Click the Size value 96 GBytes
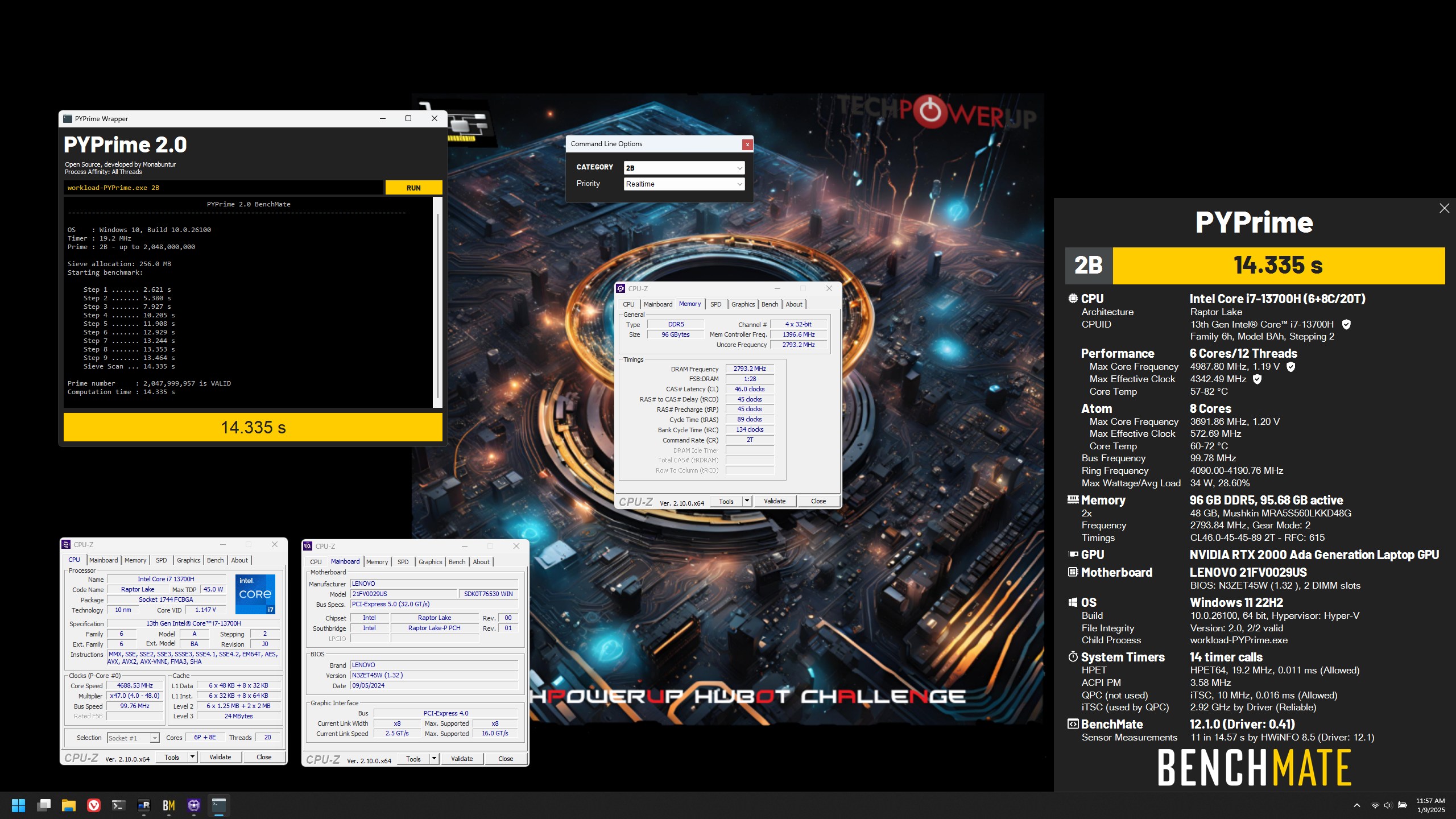The width and height of the screenshot is (1456, 819). [676, 334]
